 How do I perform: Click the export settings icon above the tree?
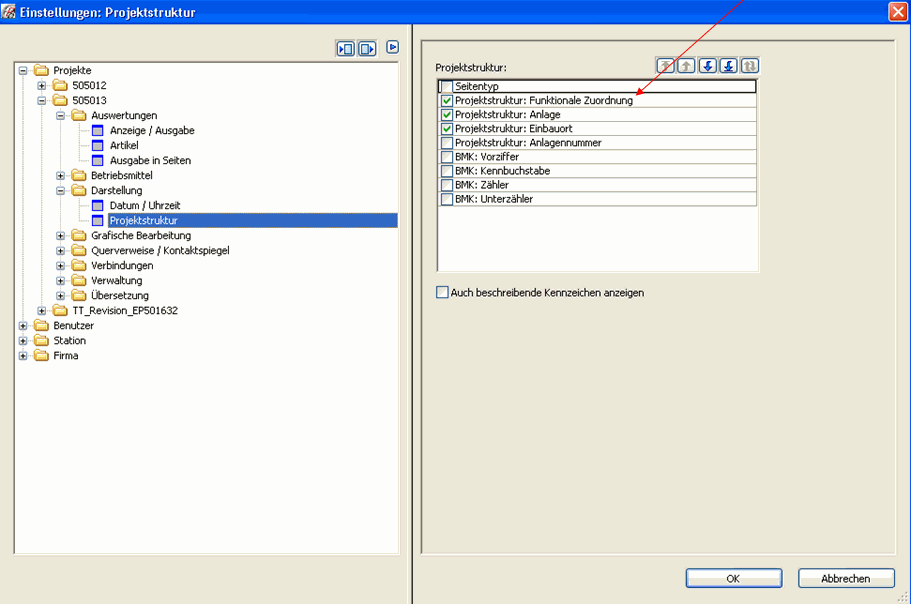pyautogui.click(x=367, y=49)
